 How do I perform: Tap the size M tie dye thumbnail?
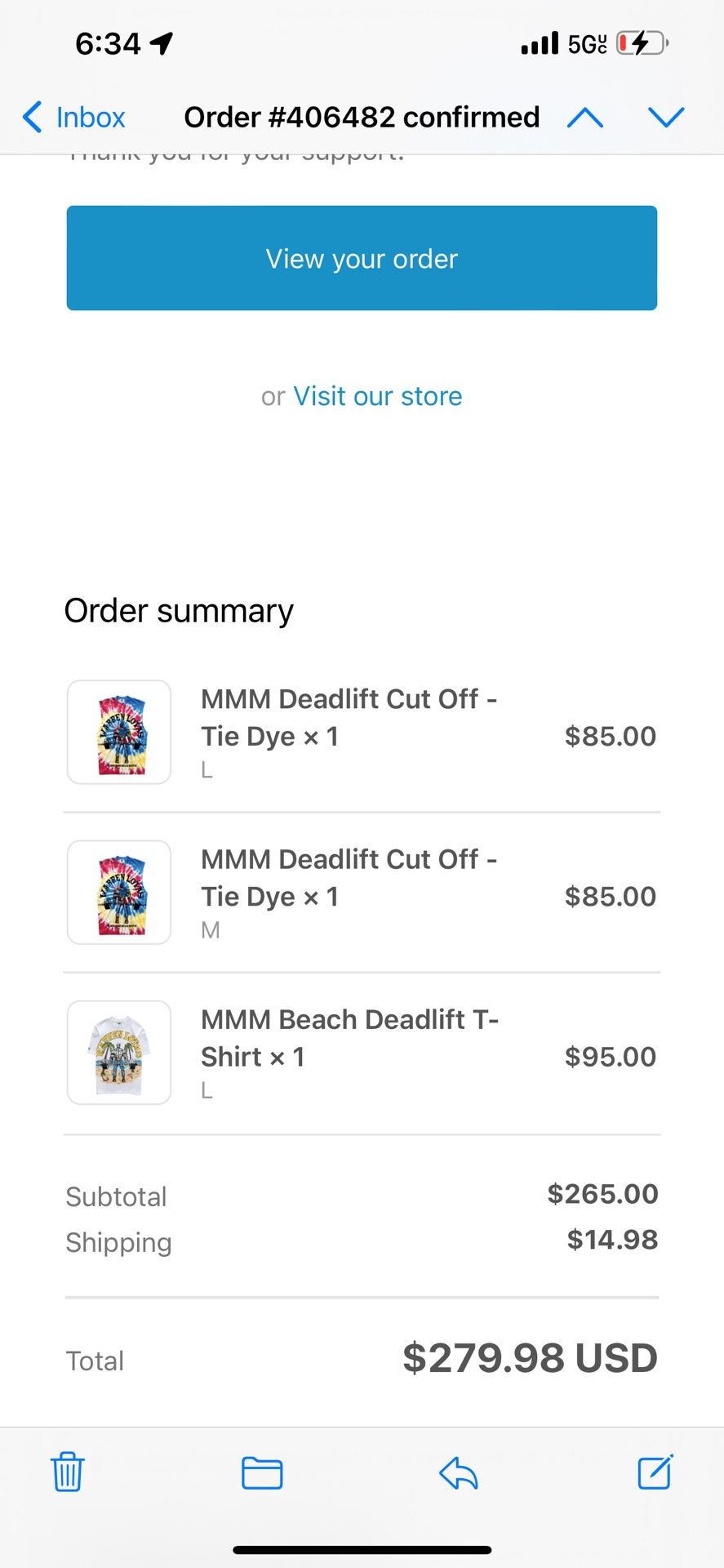tap(119, 893)
